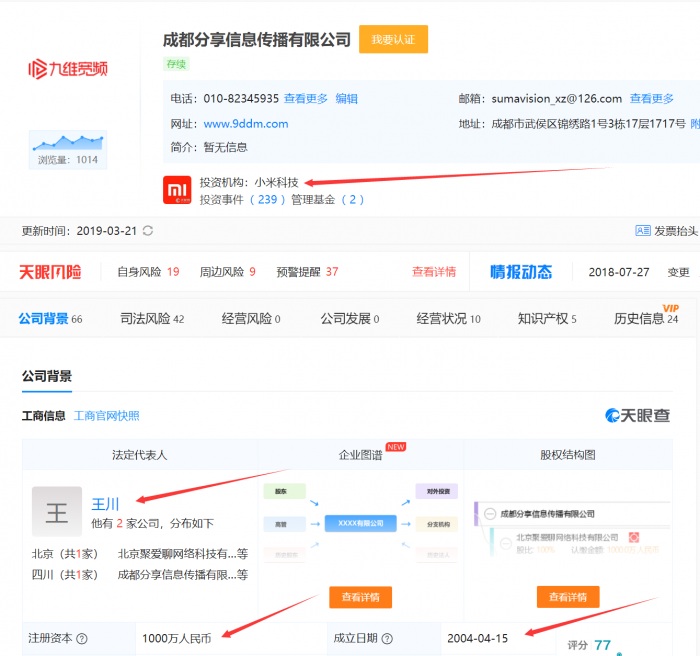Click help icon next to 注册资本
Screen dimensions: 700x656
(x=82, y=639)
